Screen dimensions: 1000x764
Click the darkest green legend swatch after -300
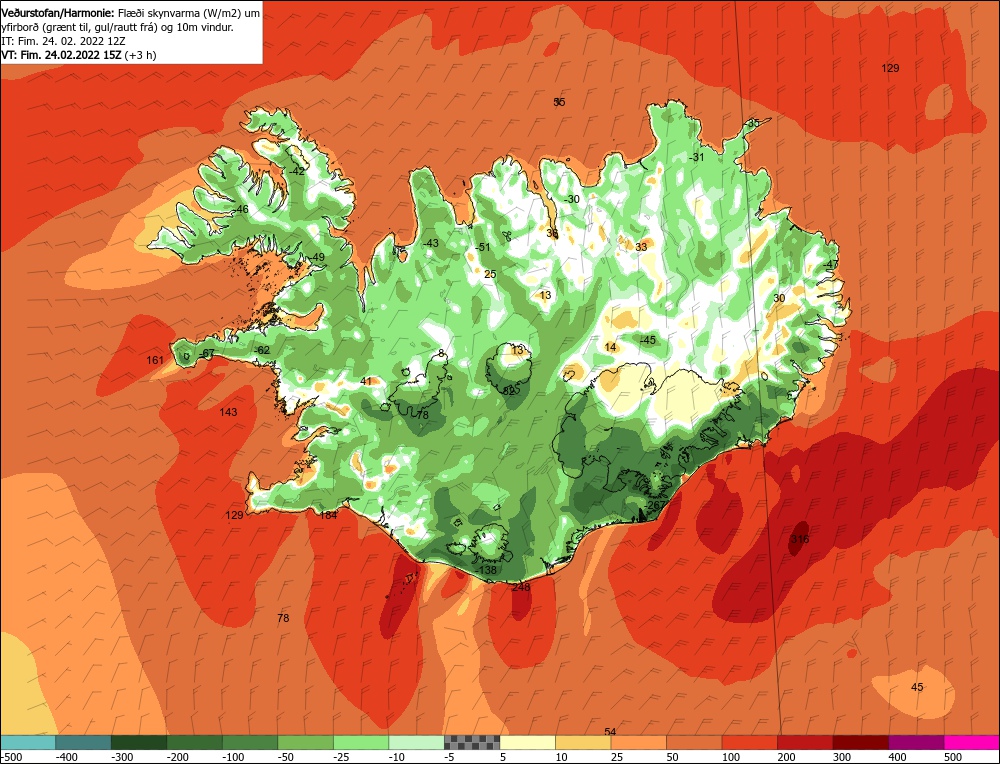pyautogui.click(x=138, y=742)
